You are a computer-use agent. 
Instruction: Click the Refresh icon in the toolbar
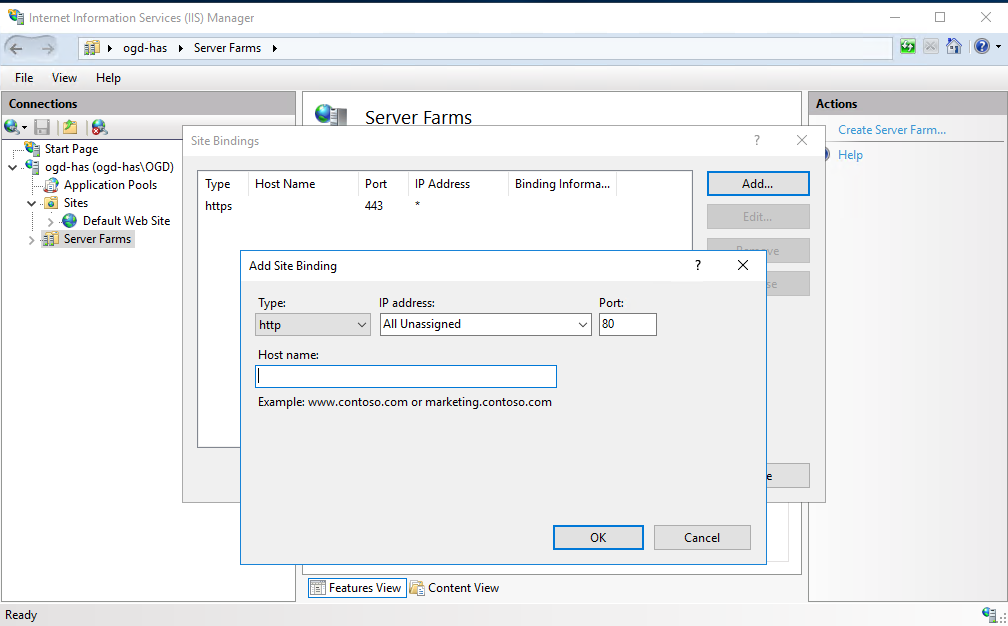tap(907, 46)
